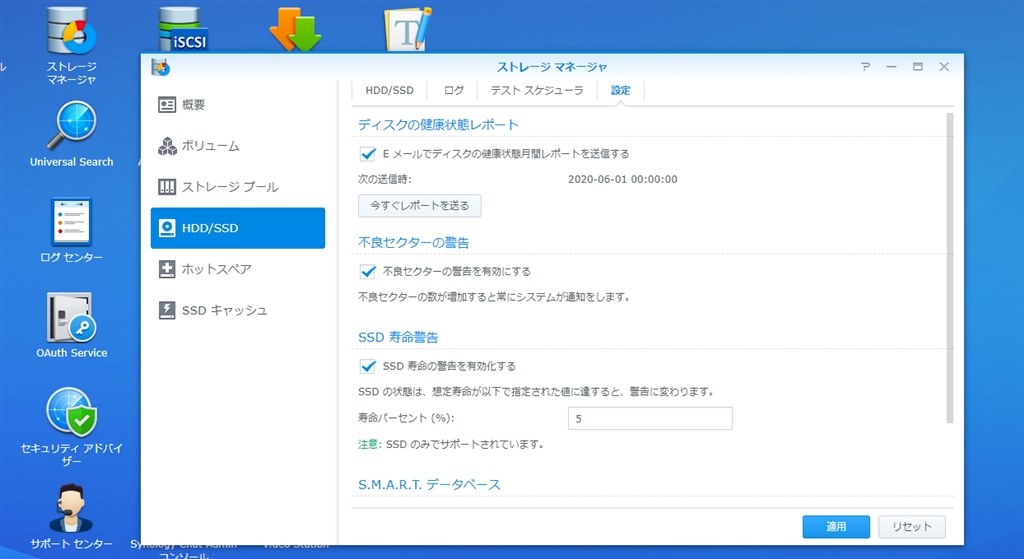Select ボリューム in the sidebar

(238, 146)
